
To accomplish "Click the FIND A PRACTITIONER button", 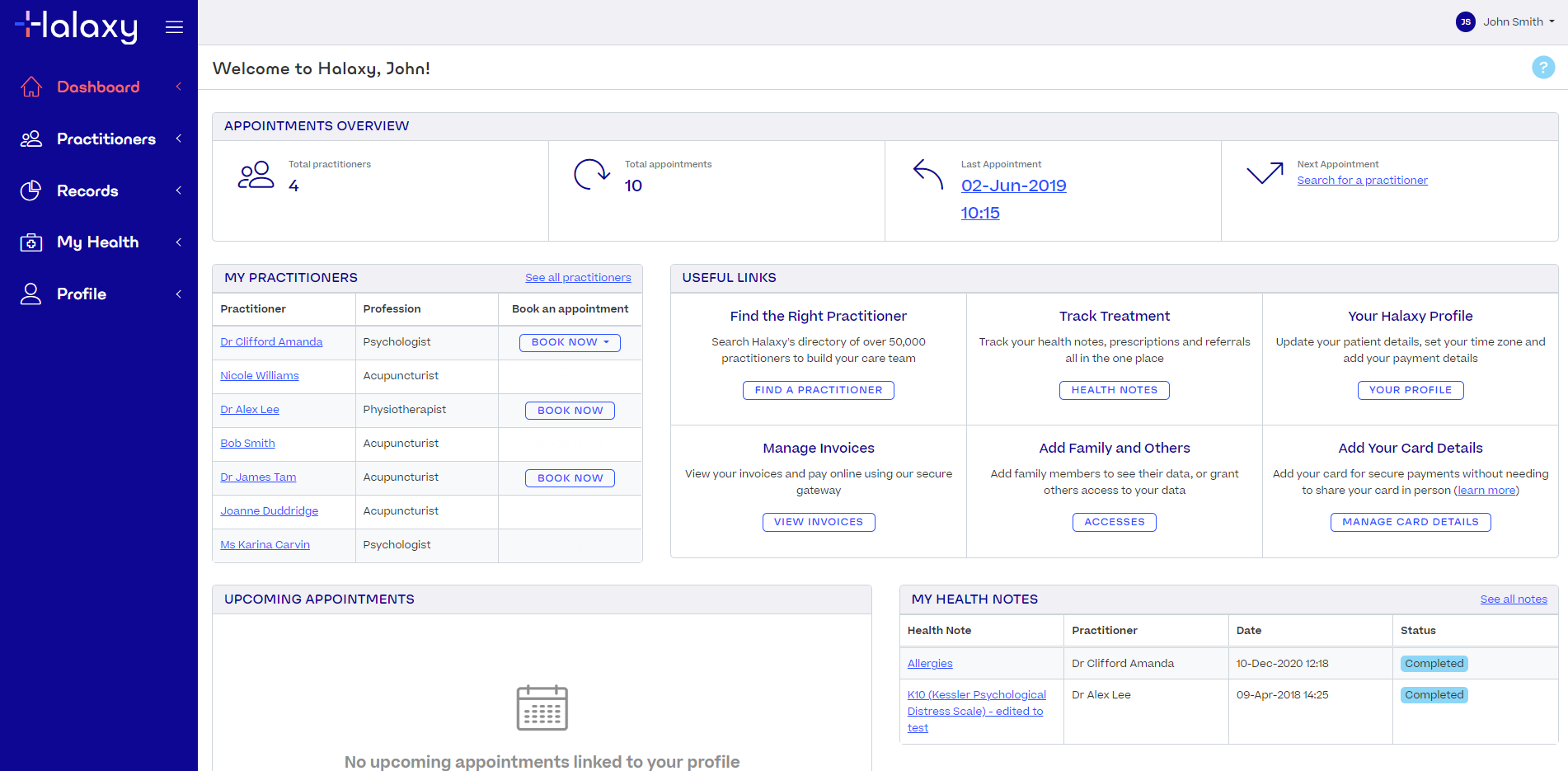I will 818,390.
